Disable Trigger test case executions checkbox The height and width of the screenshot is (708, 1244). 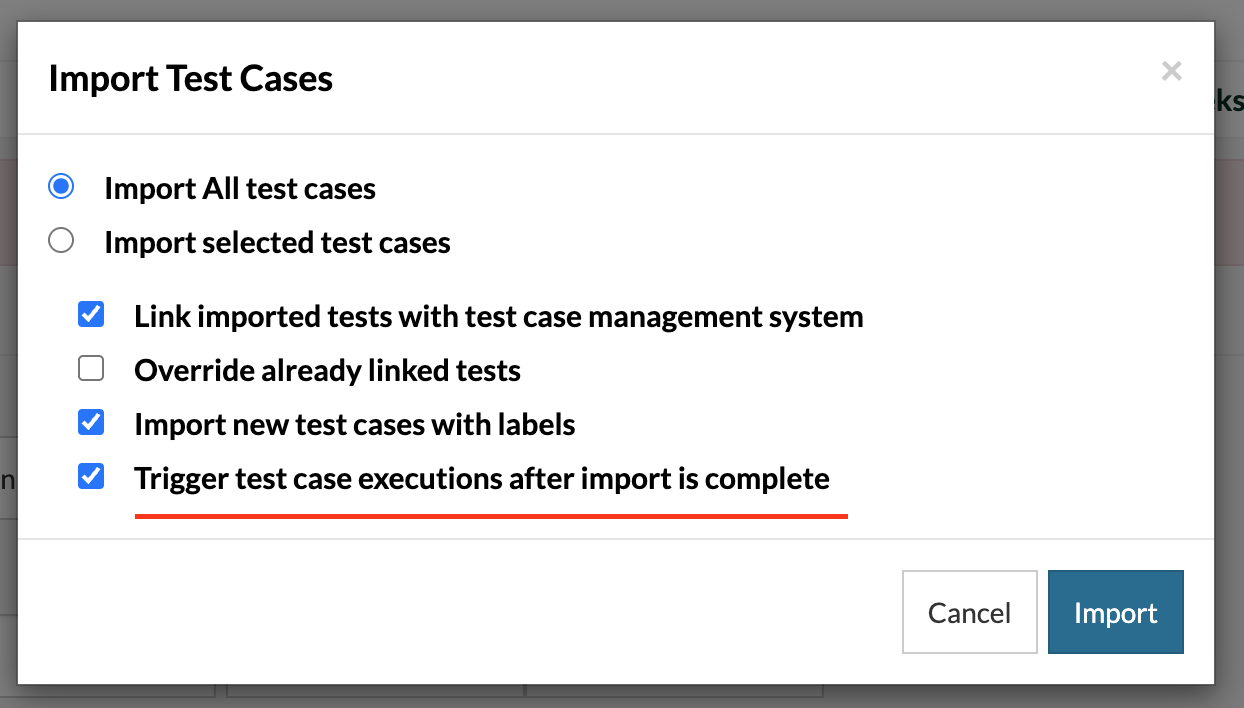[91, 477]
